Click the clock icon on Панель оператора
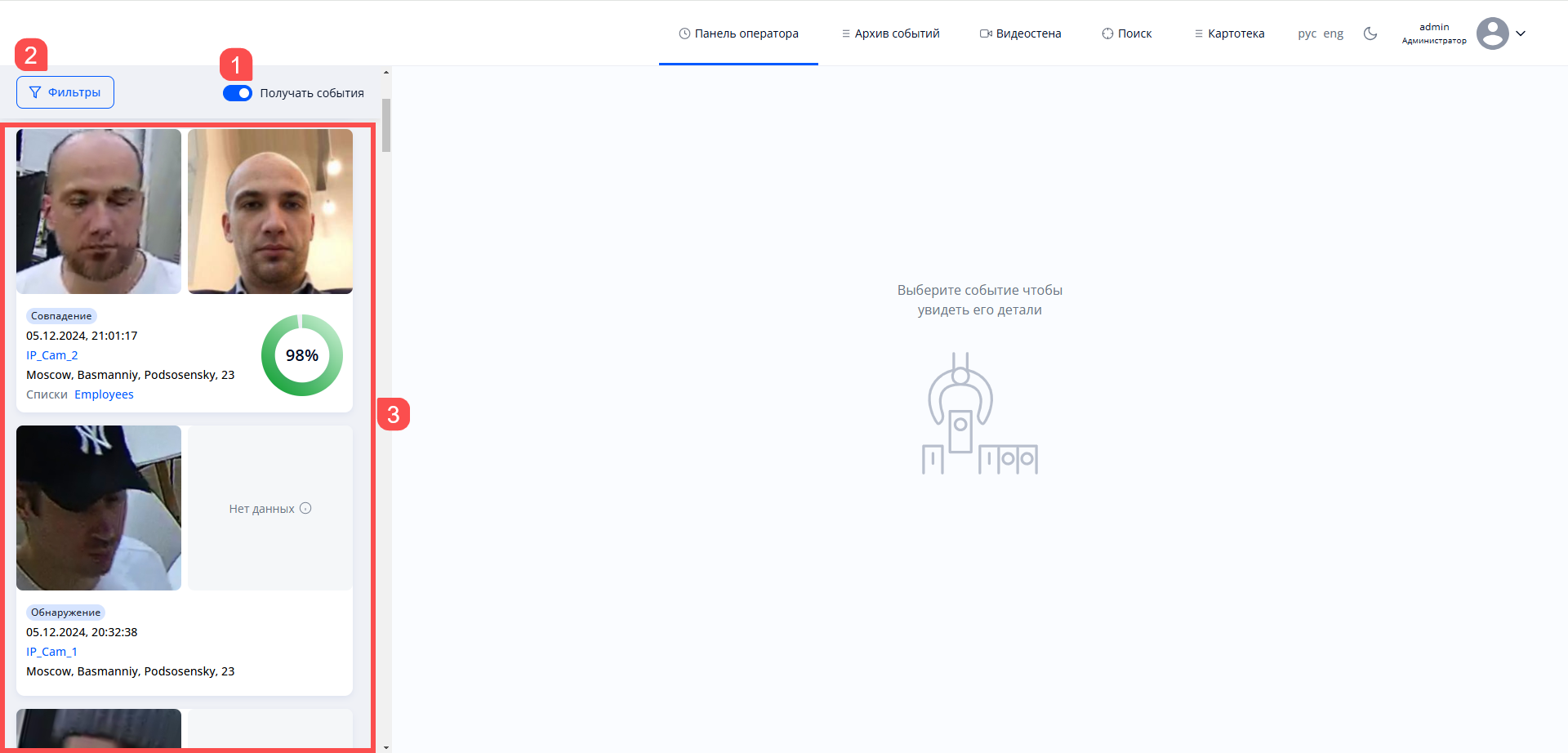The height and width of the screenshot is (753, 1568). click(x=684, y=33)
